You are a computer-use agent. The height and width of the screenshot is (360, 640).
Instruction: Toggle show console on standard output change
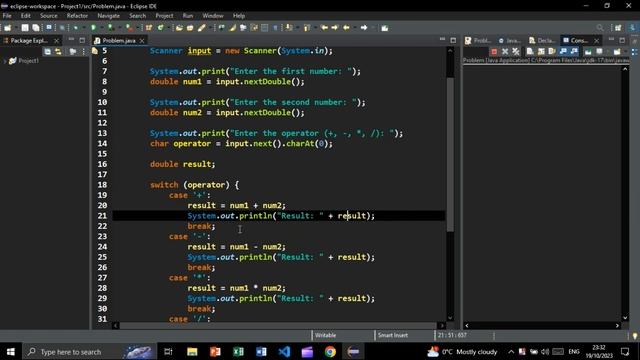[563, 51]
